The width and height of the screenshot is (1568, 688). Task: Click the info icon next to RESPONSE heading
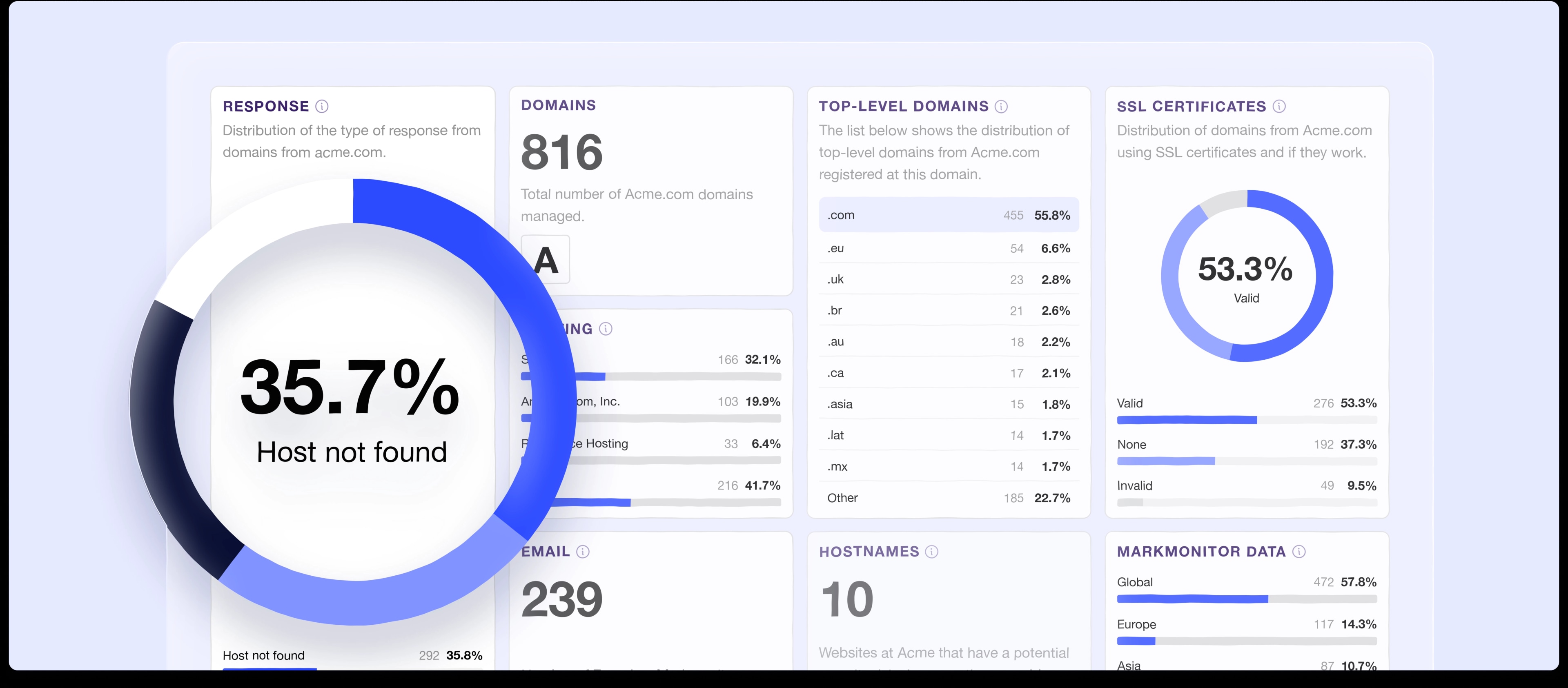point(322,107)
